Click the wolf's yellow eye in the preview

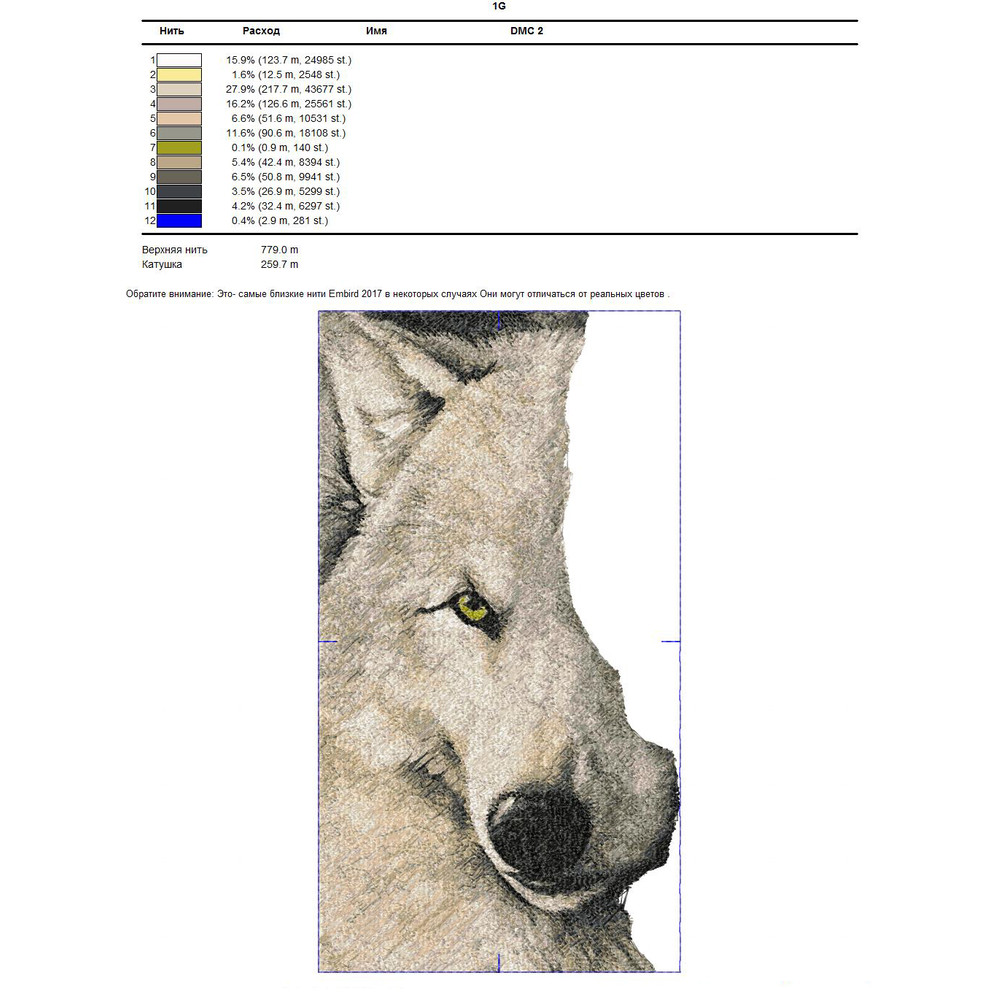click(470, 607)
